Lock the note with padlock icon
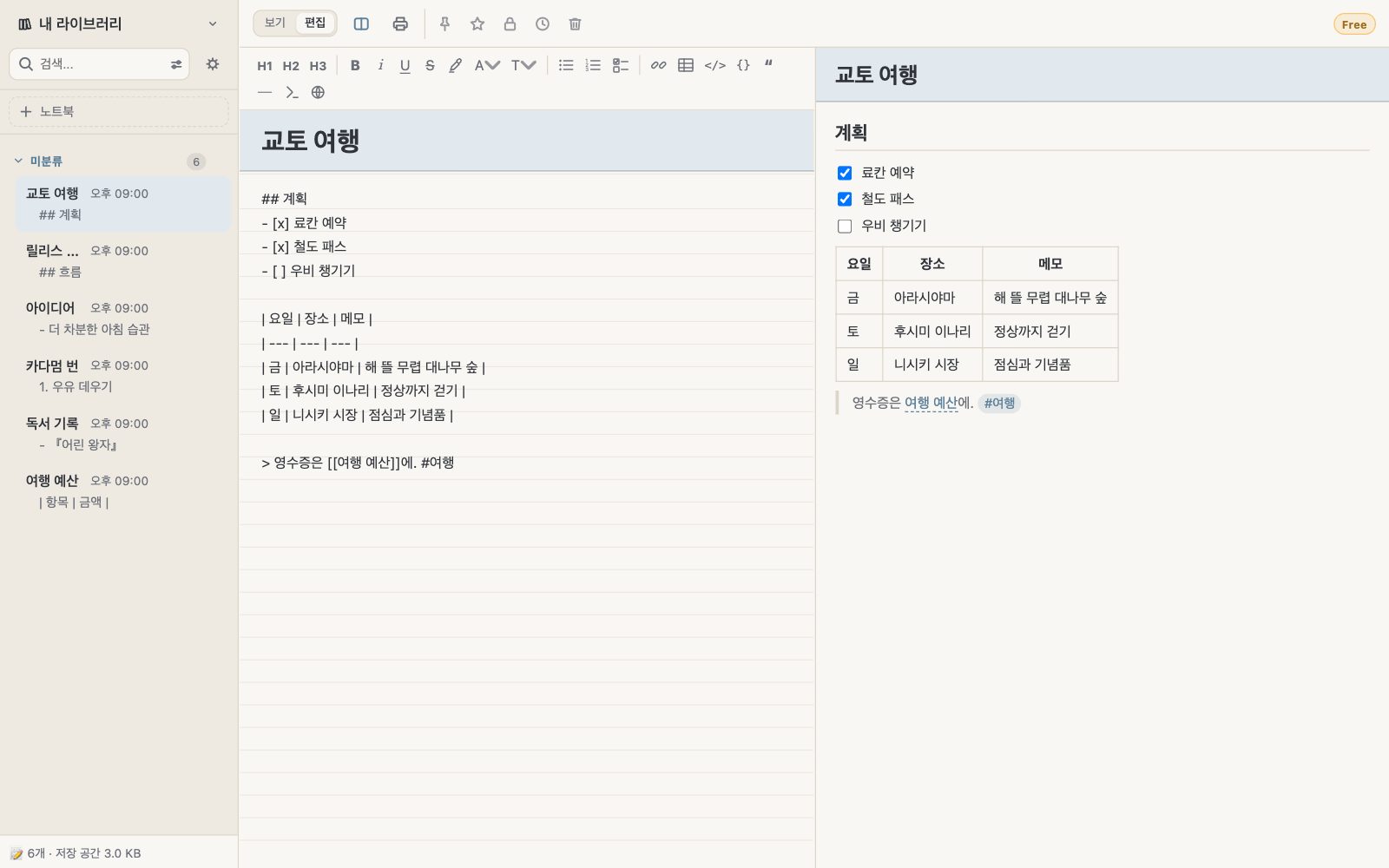Screen dimensions: 1389x868 (x=510, y=24)
